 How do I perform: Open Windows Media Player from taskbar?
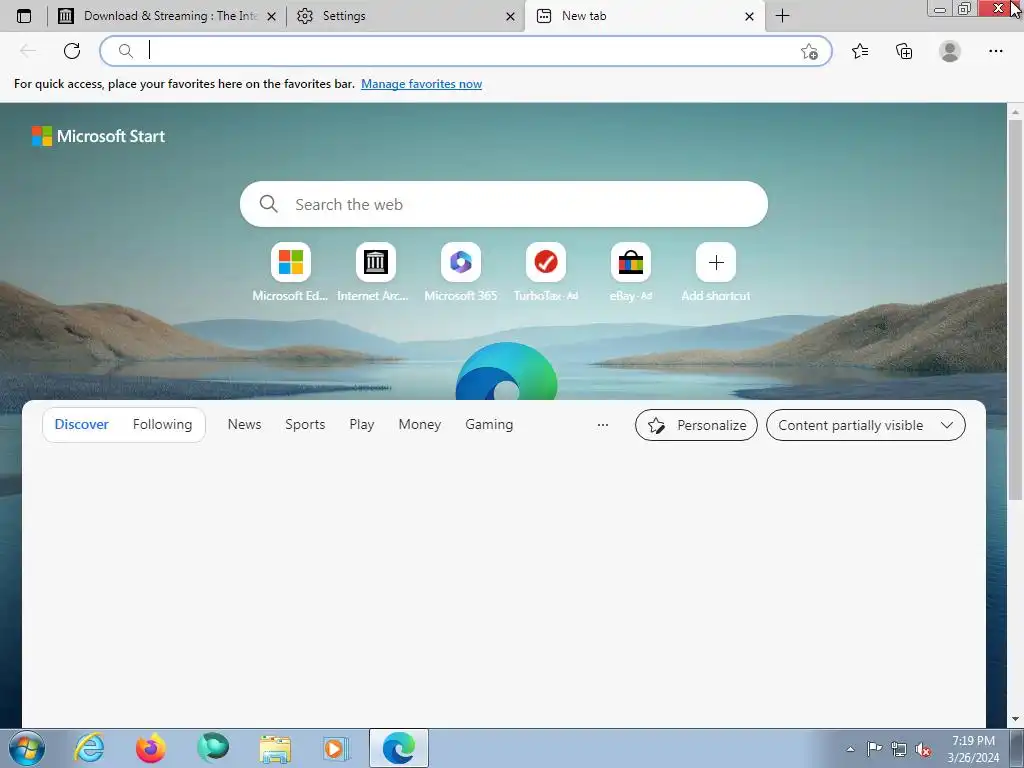(336, 748)
